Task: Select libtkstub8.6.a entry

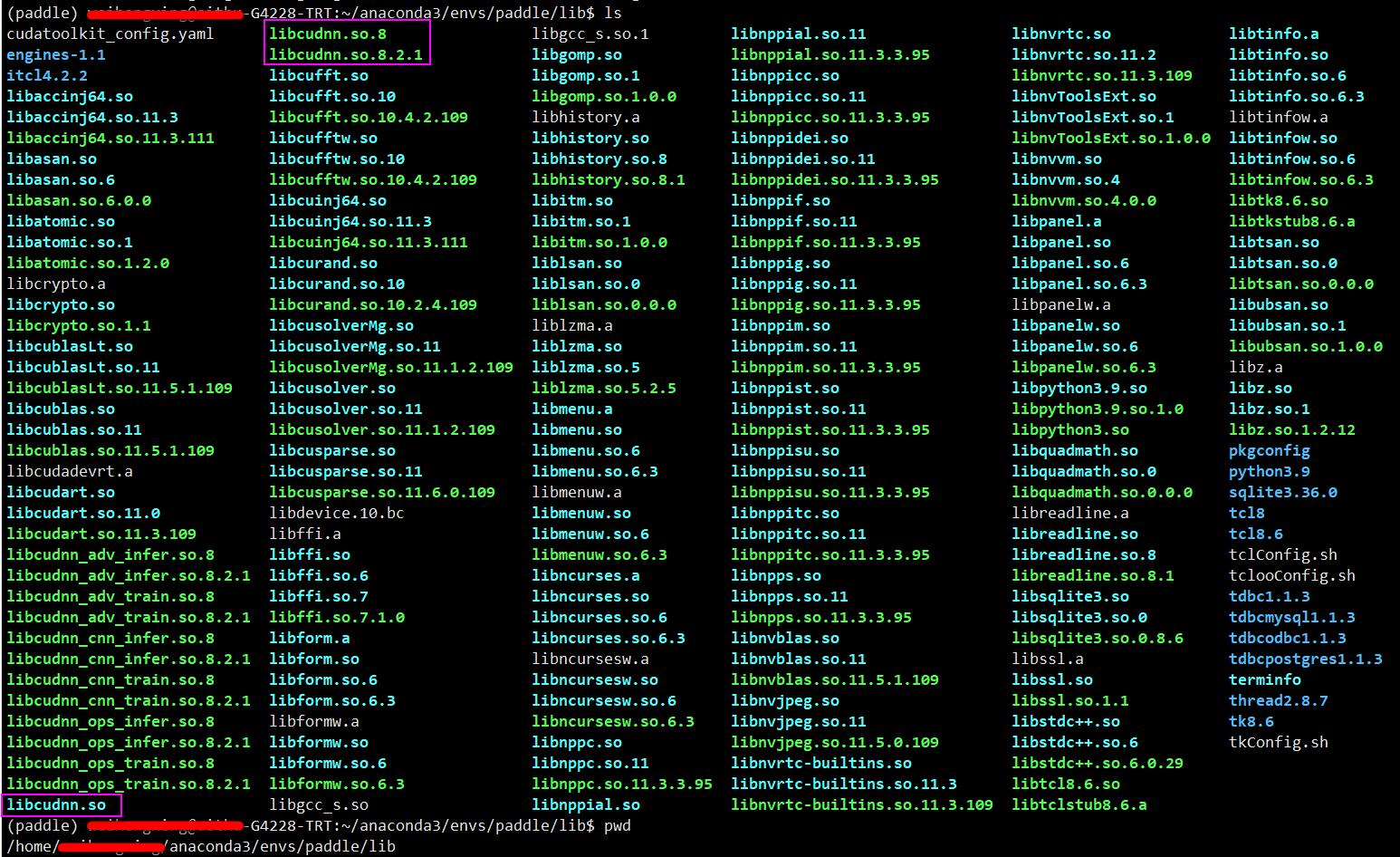Action: click(1292, 221)
